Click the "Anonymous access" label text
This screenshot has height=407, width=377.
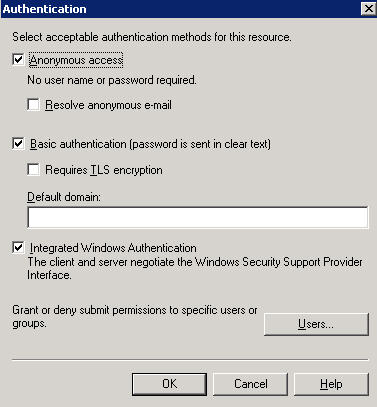76,60
